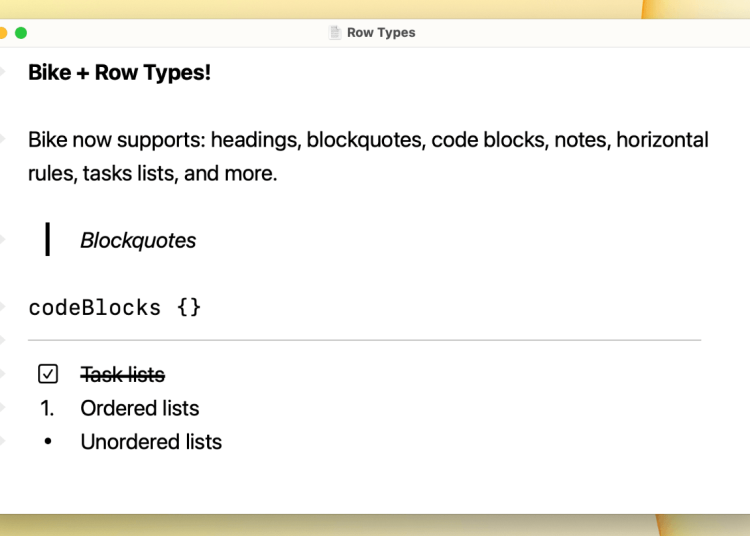Collapse the Bike + Row Types! heading row handle
Viewport: 750px width, 536px height.
[x=3, y=73]
